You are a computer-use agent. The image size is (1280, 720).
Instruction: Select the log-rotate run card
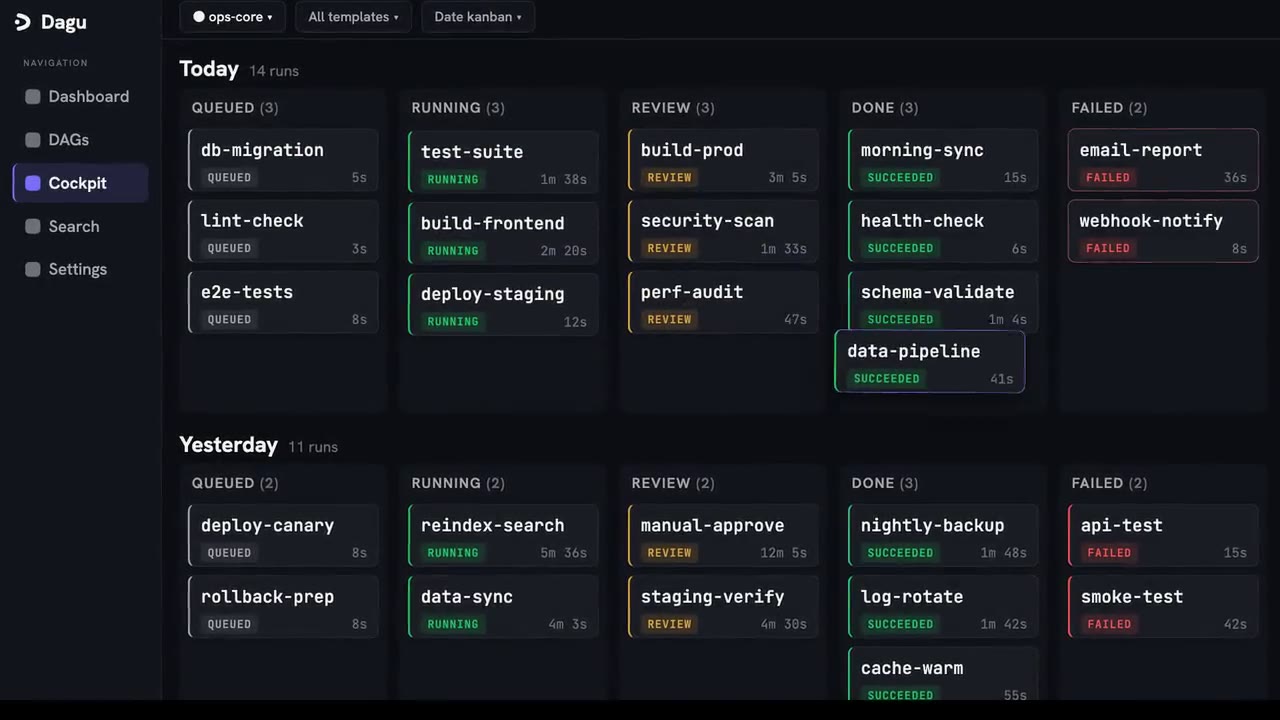coord(943,607)
